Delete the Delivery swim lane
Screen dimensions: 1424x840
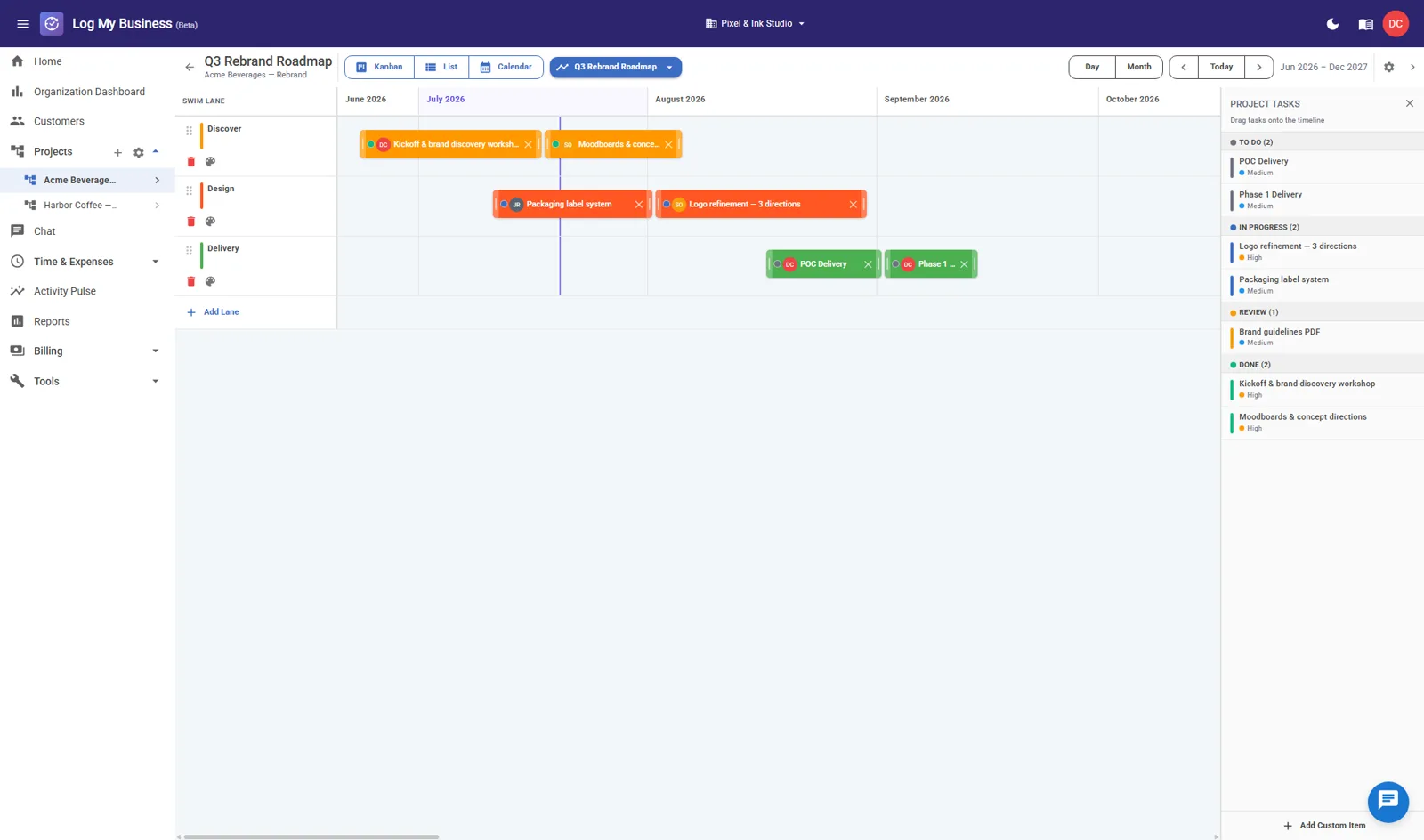(190, 281)
